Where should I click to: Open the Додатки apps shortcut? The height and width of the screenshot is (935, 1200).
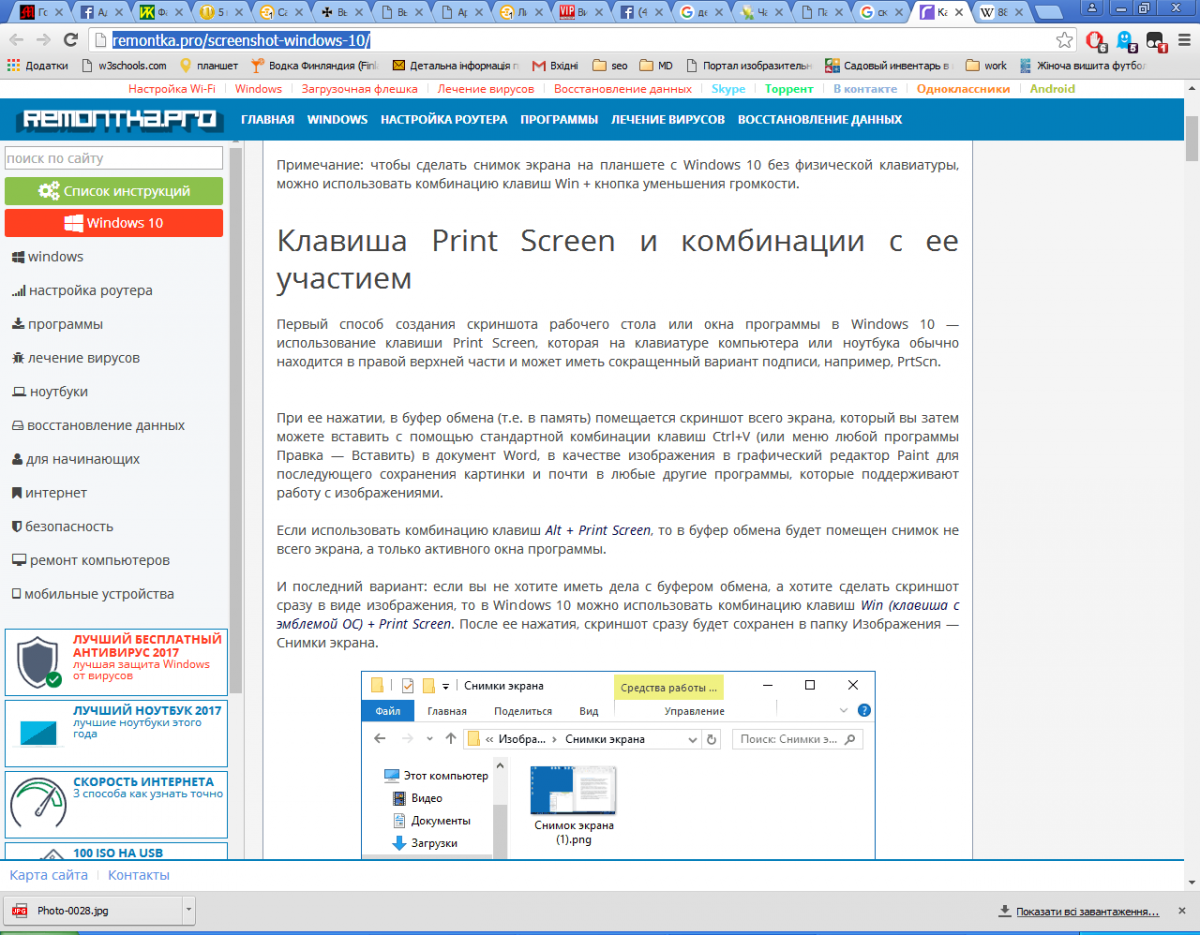[x=38, y=66]
